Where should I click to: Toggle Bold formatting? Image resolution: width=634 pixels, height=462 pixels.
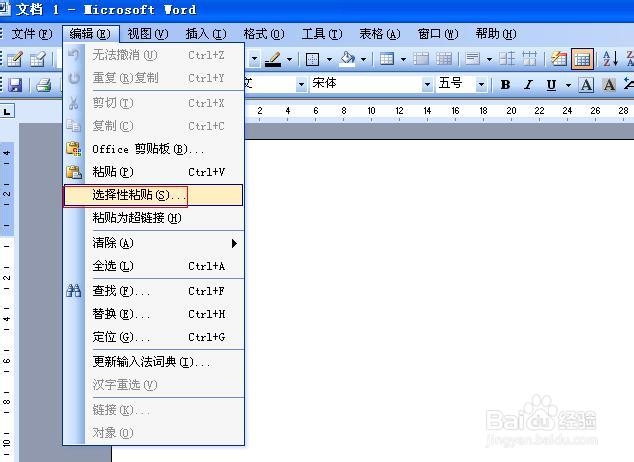click(505, 85)
